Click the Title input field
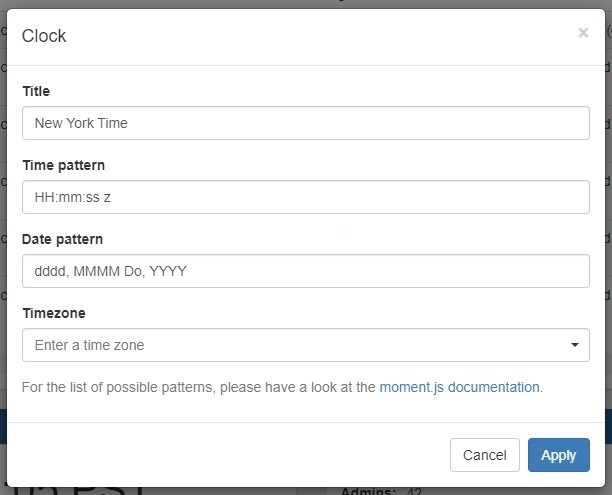Viewport: 612px width, 495px height. 305,123
